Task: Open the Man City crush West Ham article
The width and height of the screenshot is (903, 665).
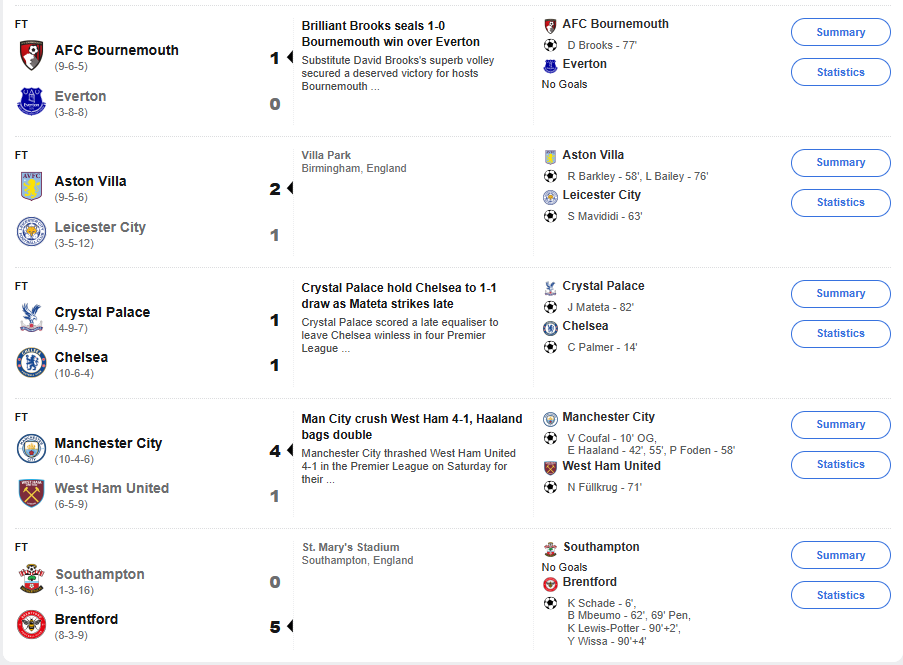Action: click(412, 427)
